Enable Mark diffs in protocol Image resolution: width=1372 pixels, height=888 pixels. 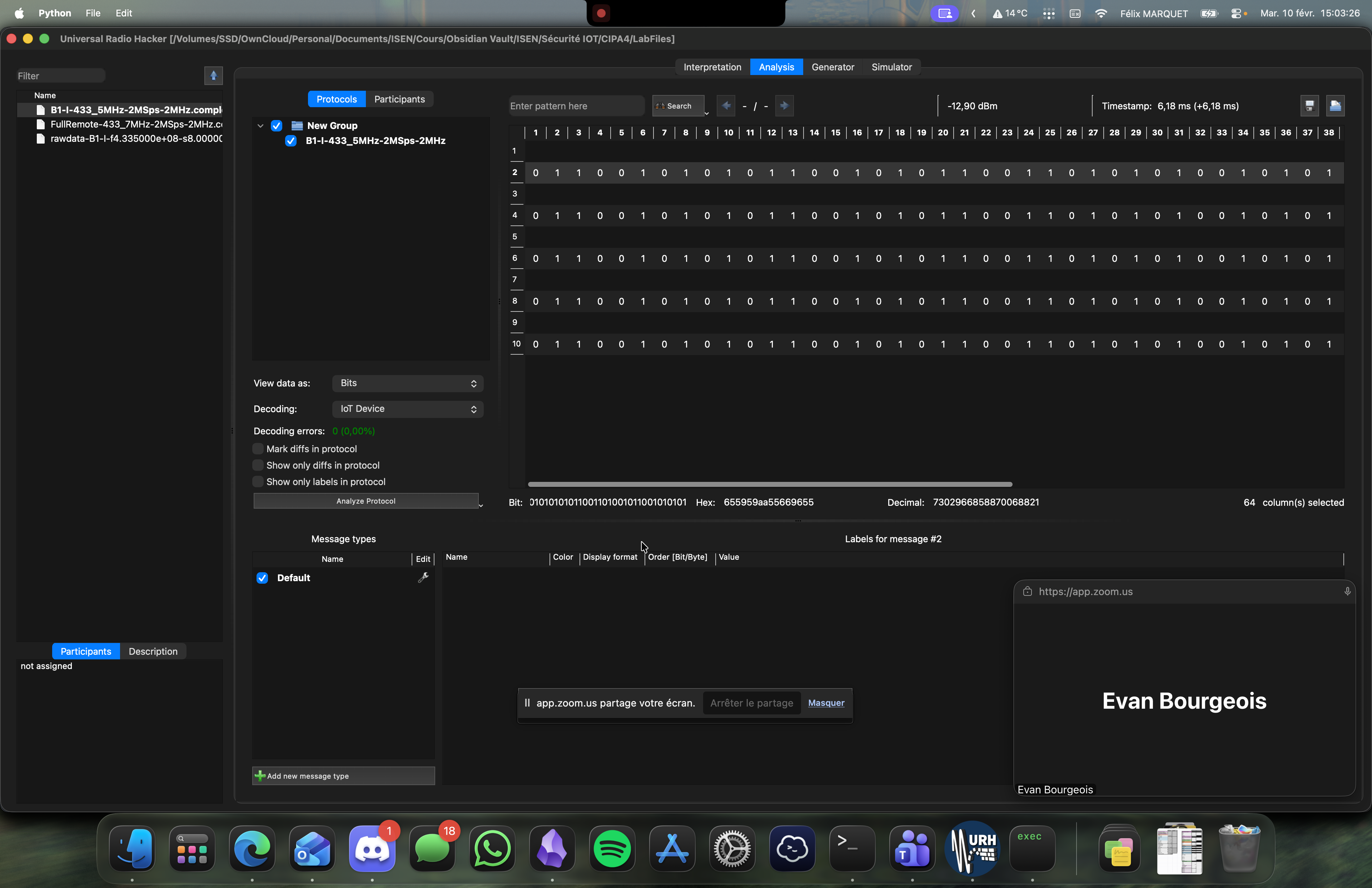pyautogui.click(x=258, y=448)
